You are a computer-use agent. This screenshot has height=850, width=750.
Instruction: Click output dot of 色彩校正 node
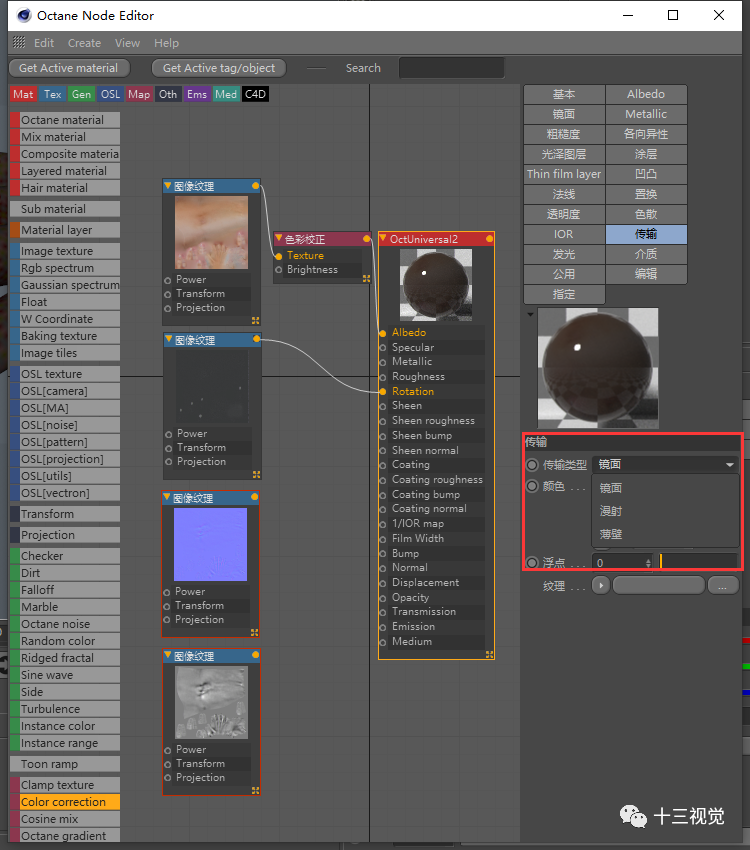366,239
